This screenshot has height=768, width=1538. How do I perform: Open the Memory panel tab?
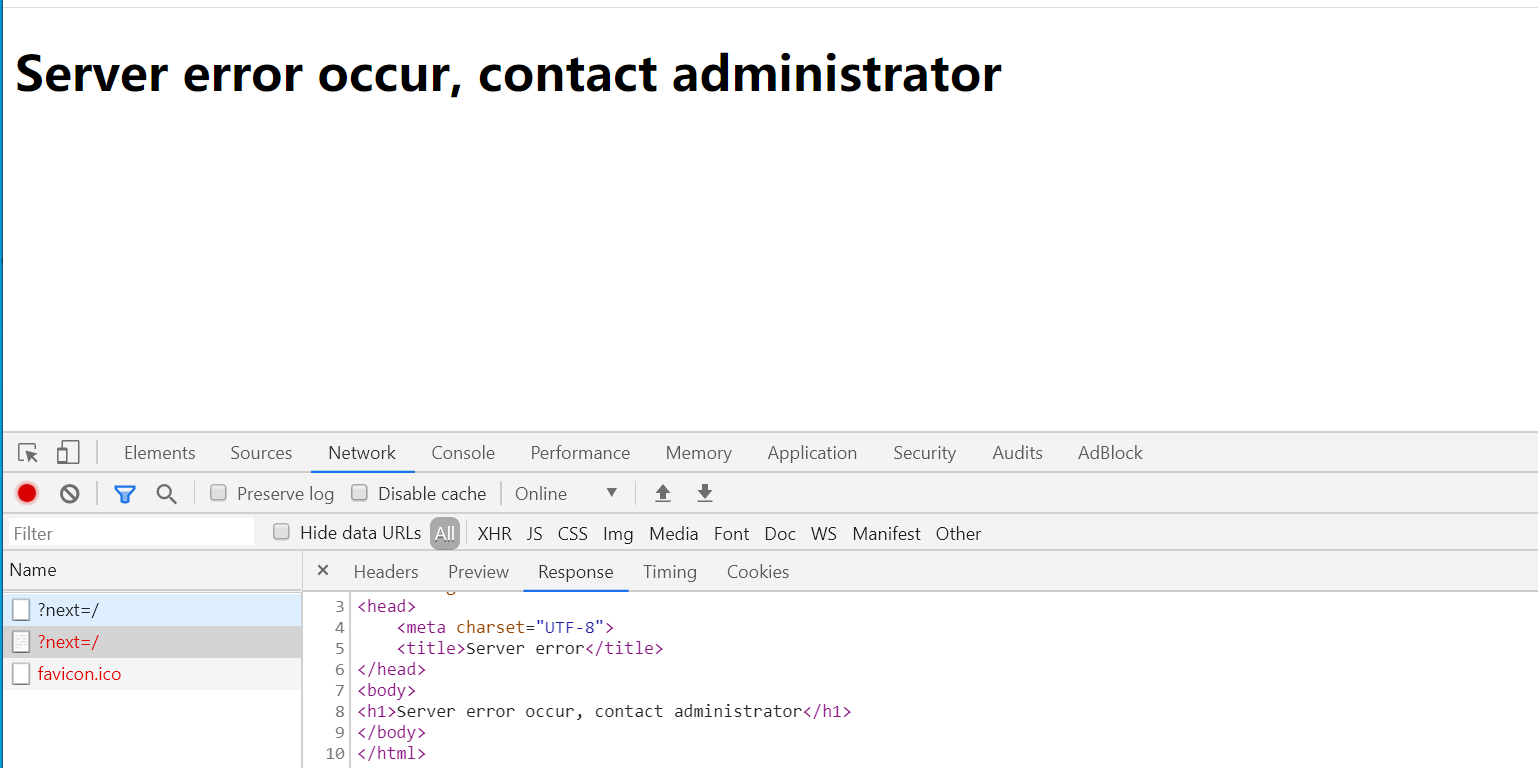(698, 453)
